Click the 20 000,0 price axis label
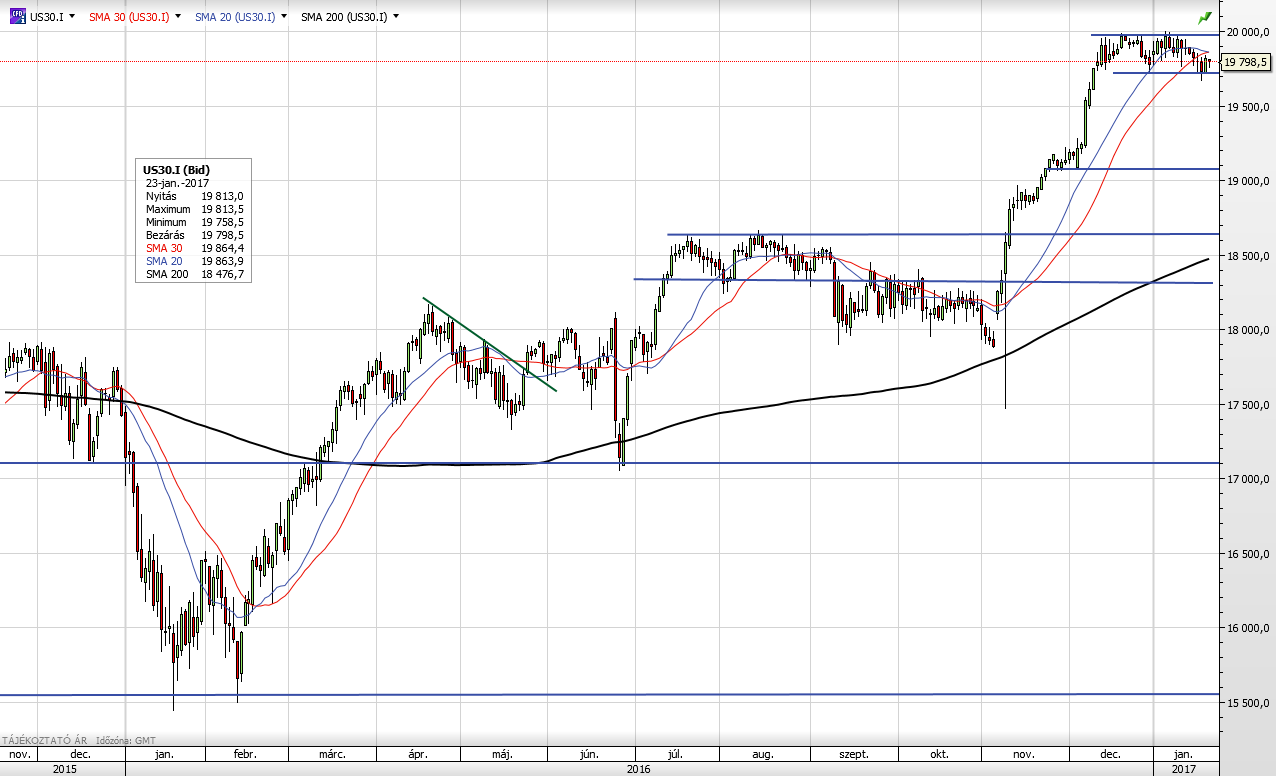The width and height of the screenshot is (1276, 776). point(1250,32)
